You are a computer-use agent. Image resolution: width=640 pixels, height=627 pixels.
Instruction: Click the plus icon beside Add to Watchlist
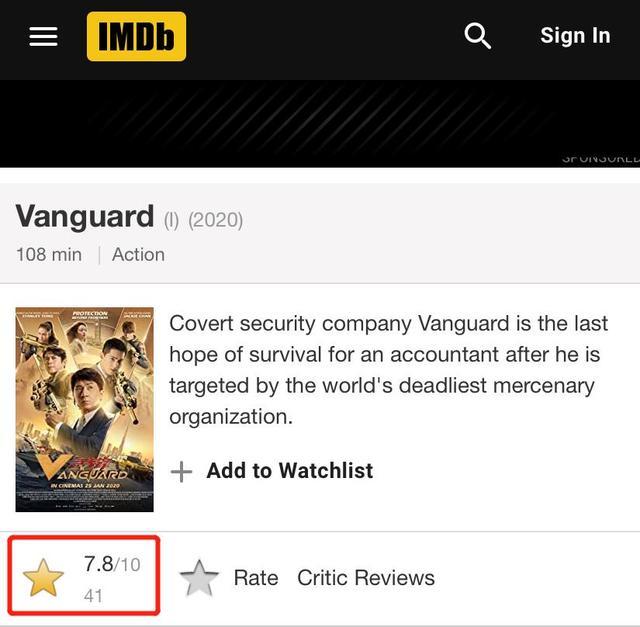tap(181, 472)
